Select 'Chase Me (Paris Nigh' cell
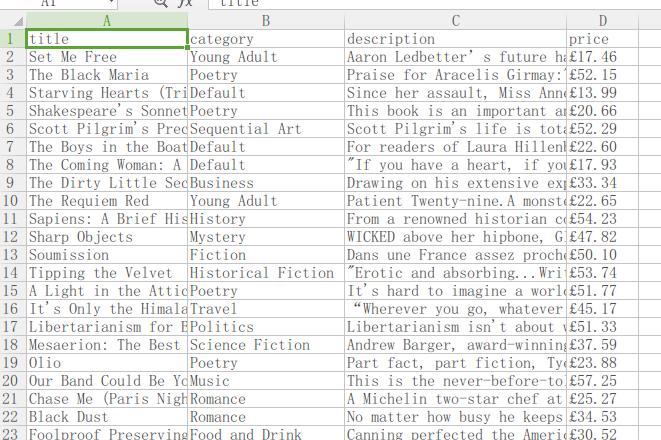The width and height of the screenshot is (661, 440). point(107,399)
